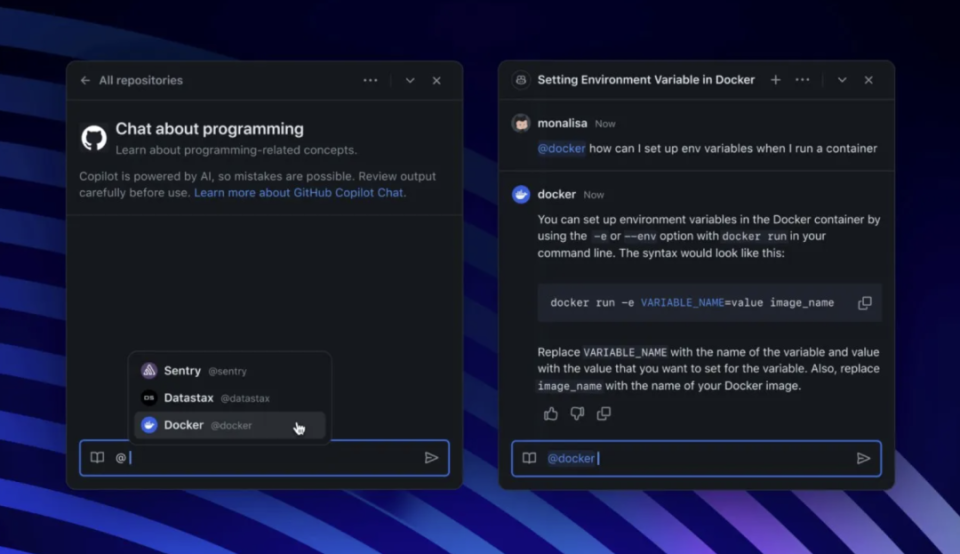Close the Setting Environment Variable in Docker panel

[868, 80]
